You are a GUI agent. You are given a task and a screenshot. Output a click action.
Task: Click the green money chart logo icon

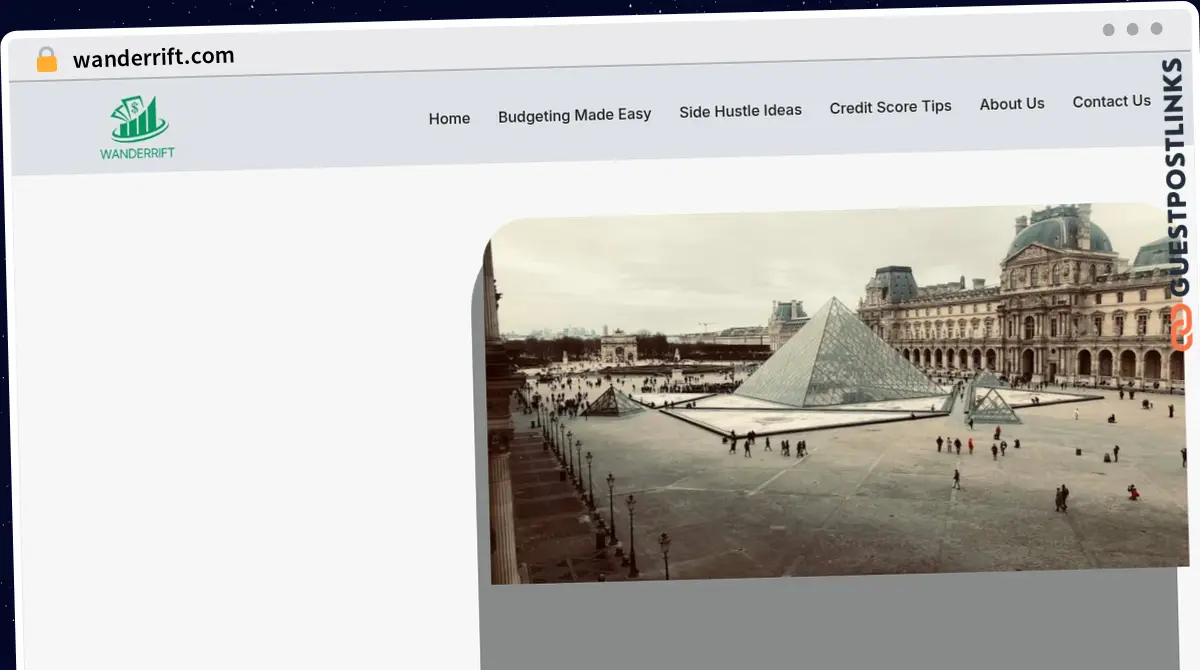(139, 119)
